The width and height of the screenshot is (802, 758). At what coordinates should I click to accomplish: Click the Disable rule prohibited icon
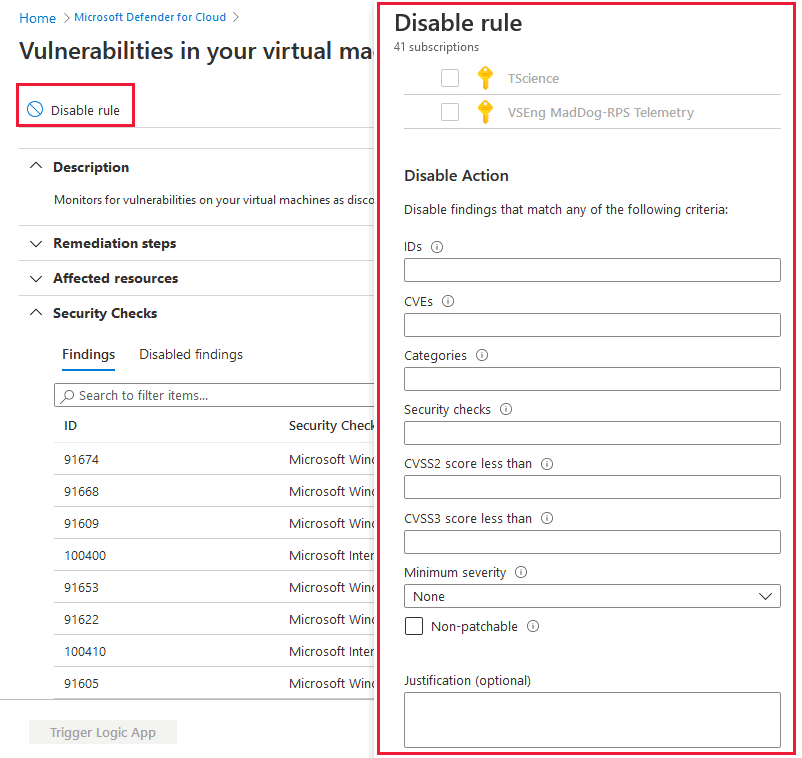pos(35,109)
